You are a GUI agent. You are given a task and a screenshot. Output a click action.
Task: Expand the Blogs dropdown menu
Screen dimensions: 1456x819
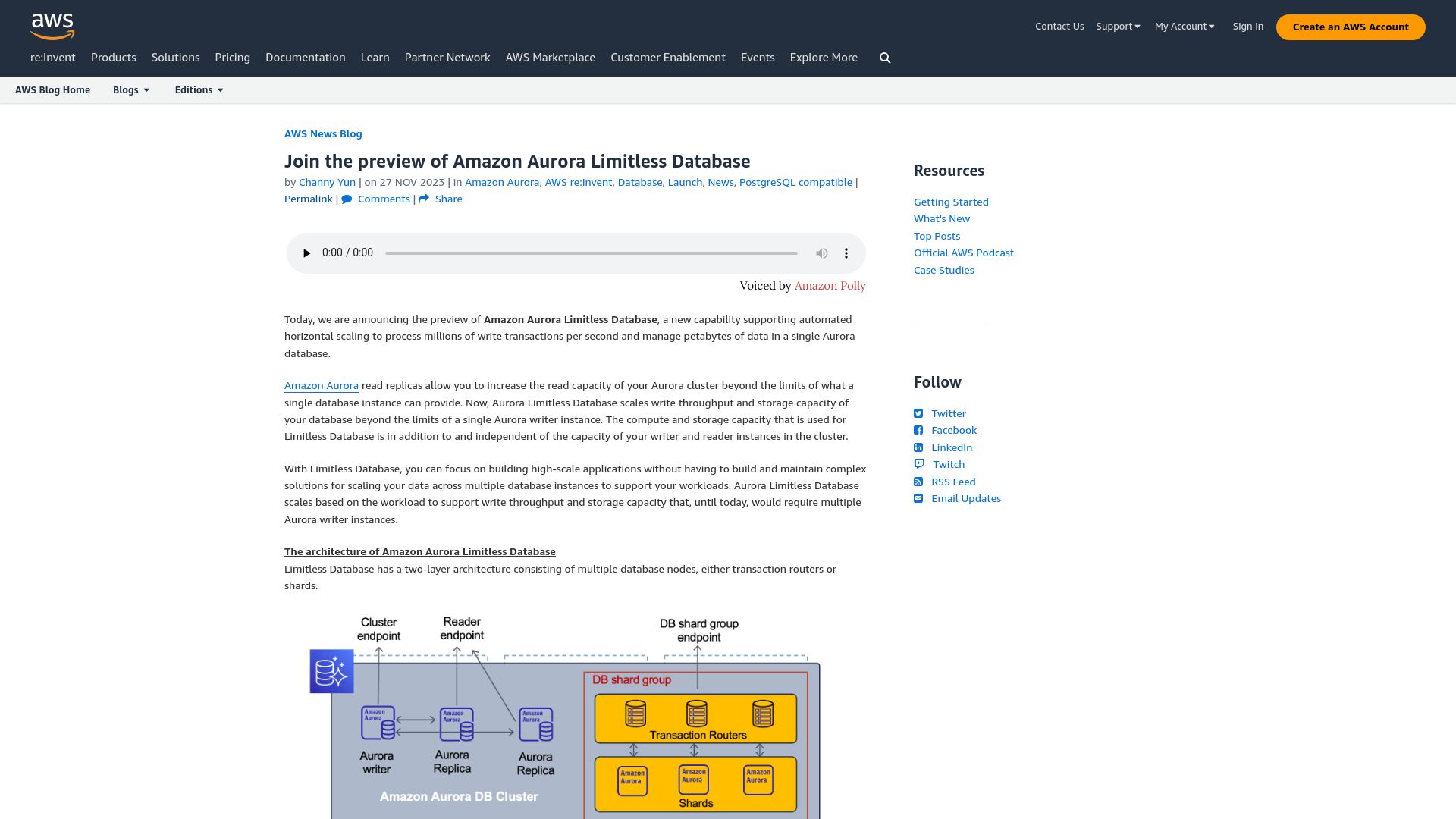(131, 90)
